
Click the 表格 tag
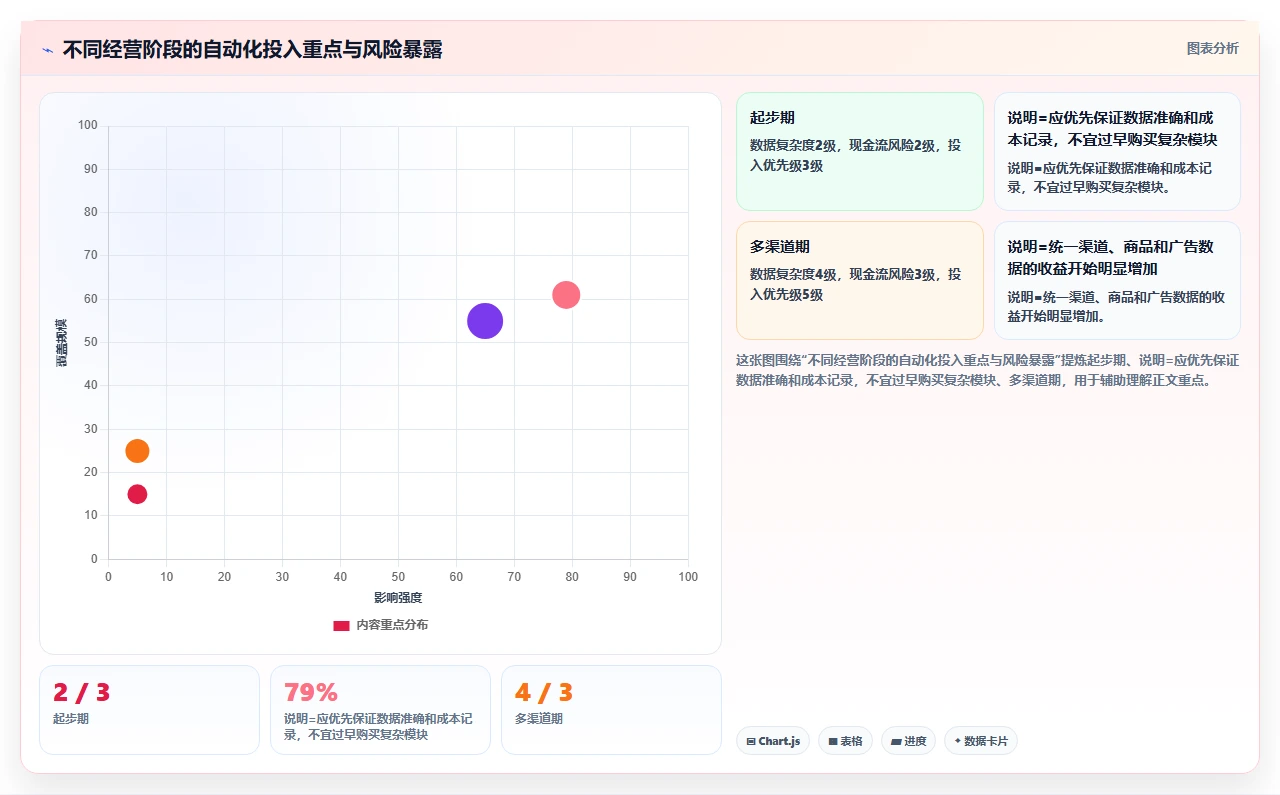[845, 741]
